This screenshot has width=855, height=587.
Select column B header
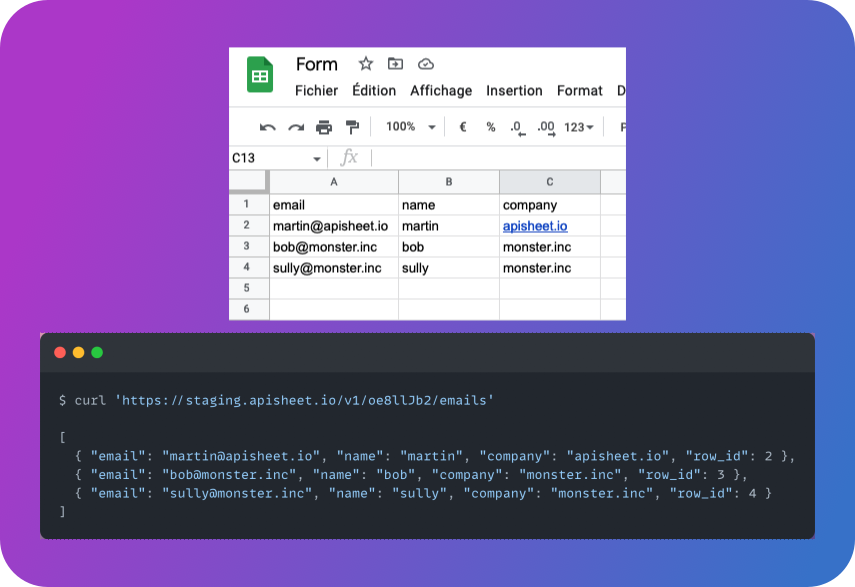pos(449,182)
